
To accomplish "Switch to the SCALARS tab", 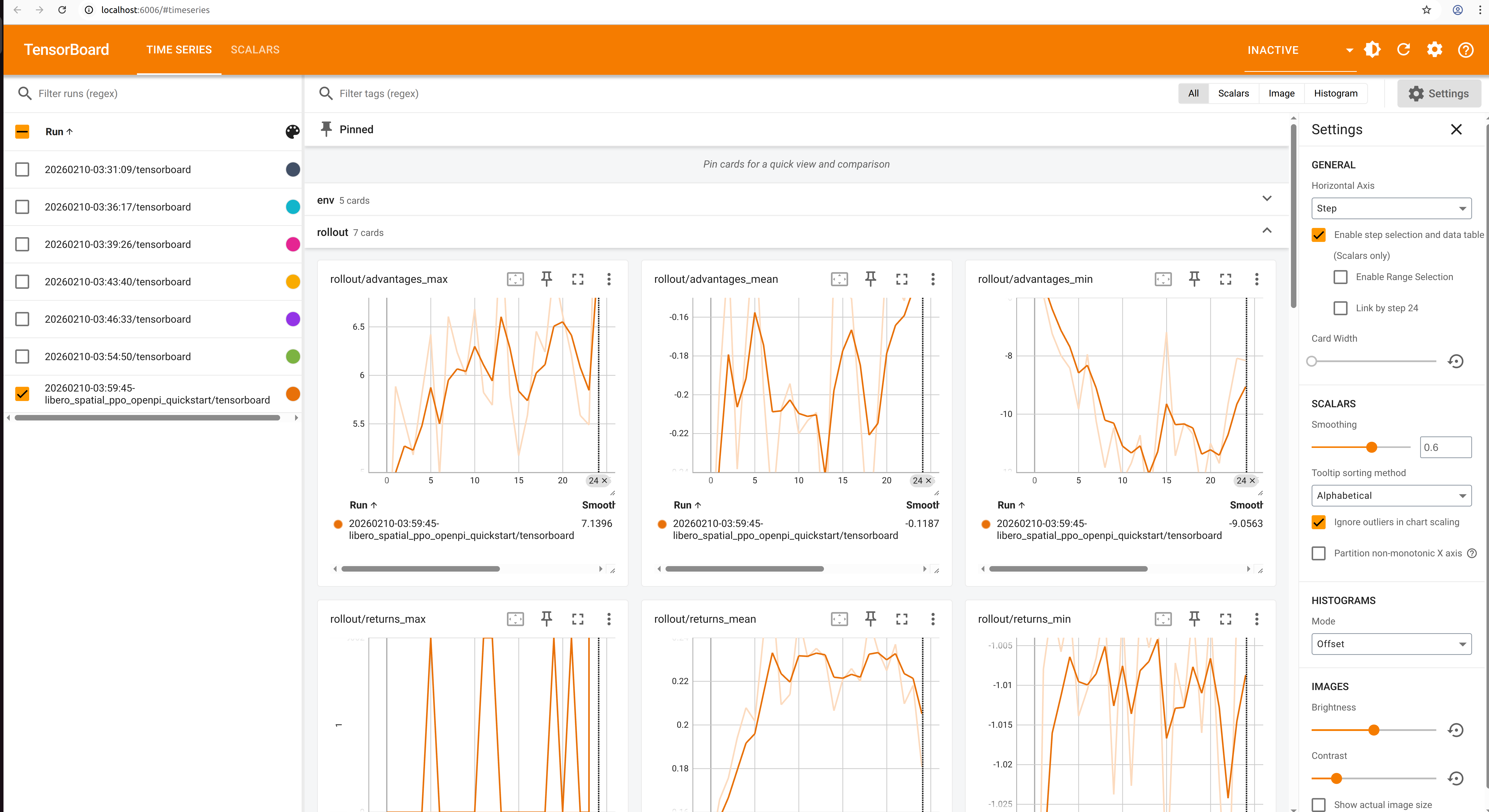I will pos(255,50).
